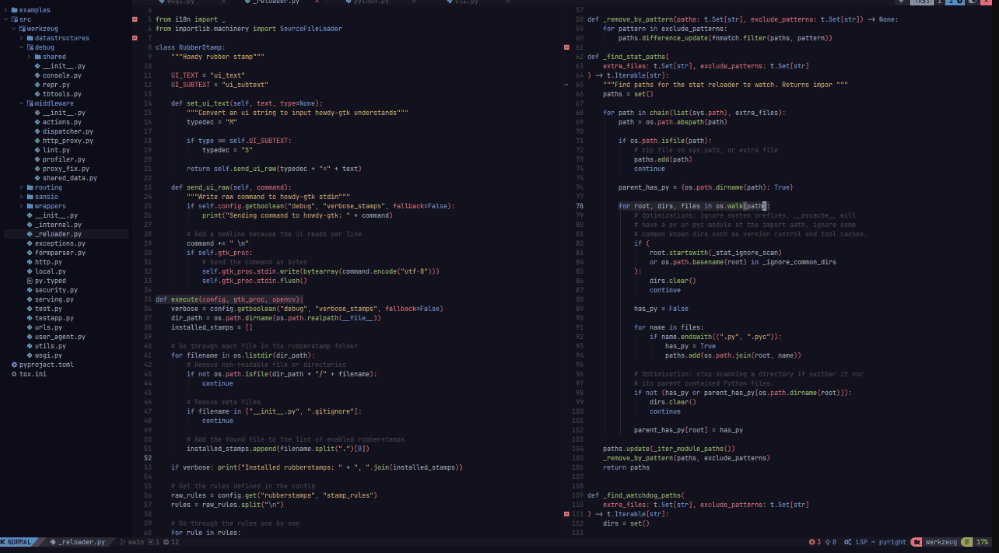
Task: Click the debug open-folder icon
Action: pyautogui.click(x=30, y=47)
